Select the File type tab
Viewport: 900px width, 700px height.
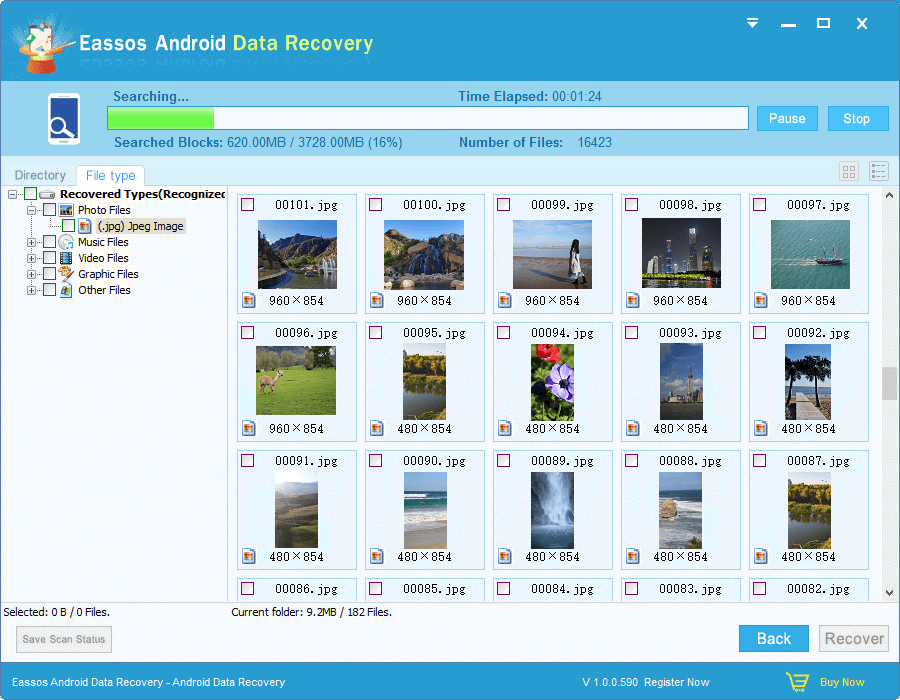110,176
